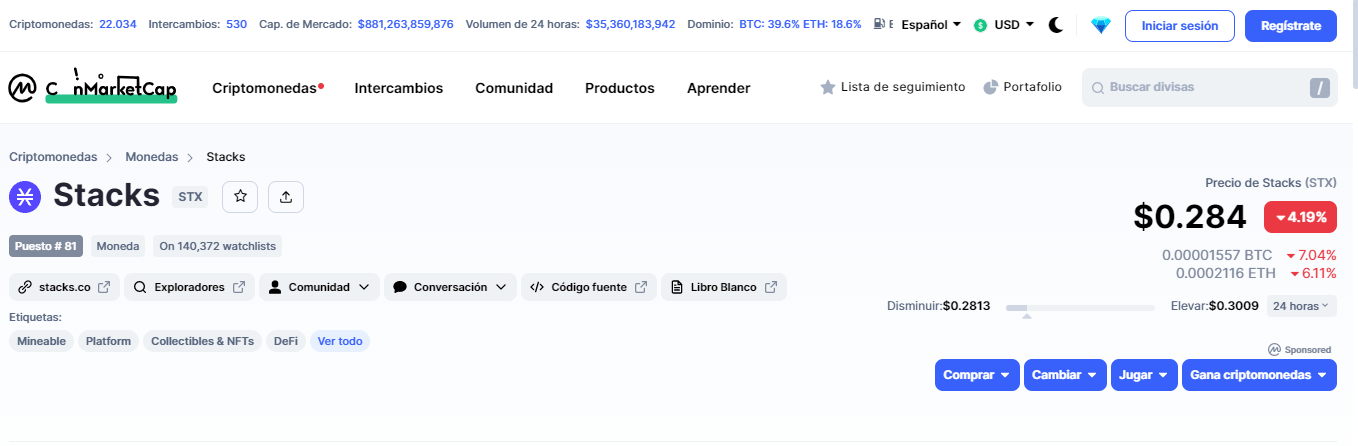
Task: Click the Sponsored label icon
Action: click(1274, 350)
